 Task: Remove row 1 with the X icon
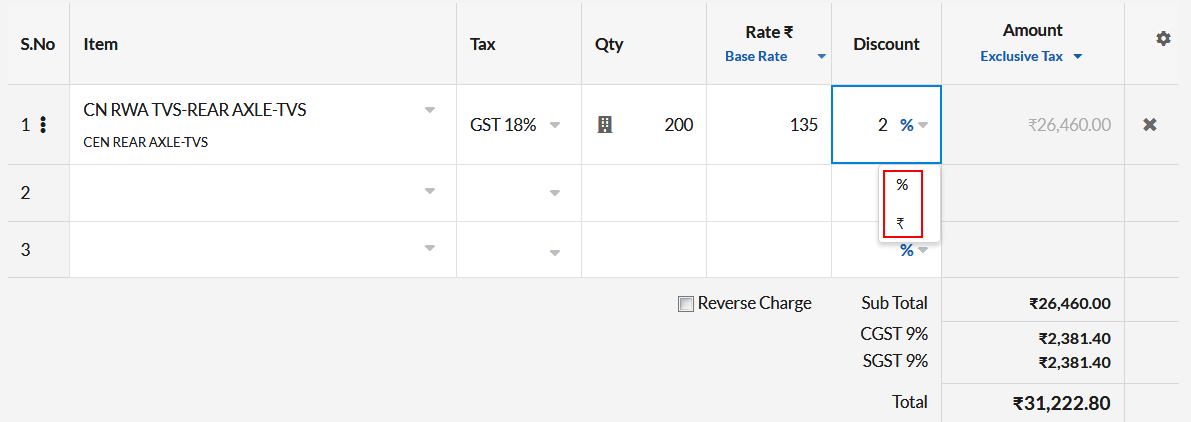click(1150, 124)
